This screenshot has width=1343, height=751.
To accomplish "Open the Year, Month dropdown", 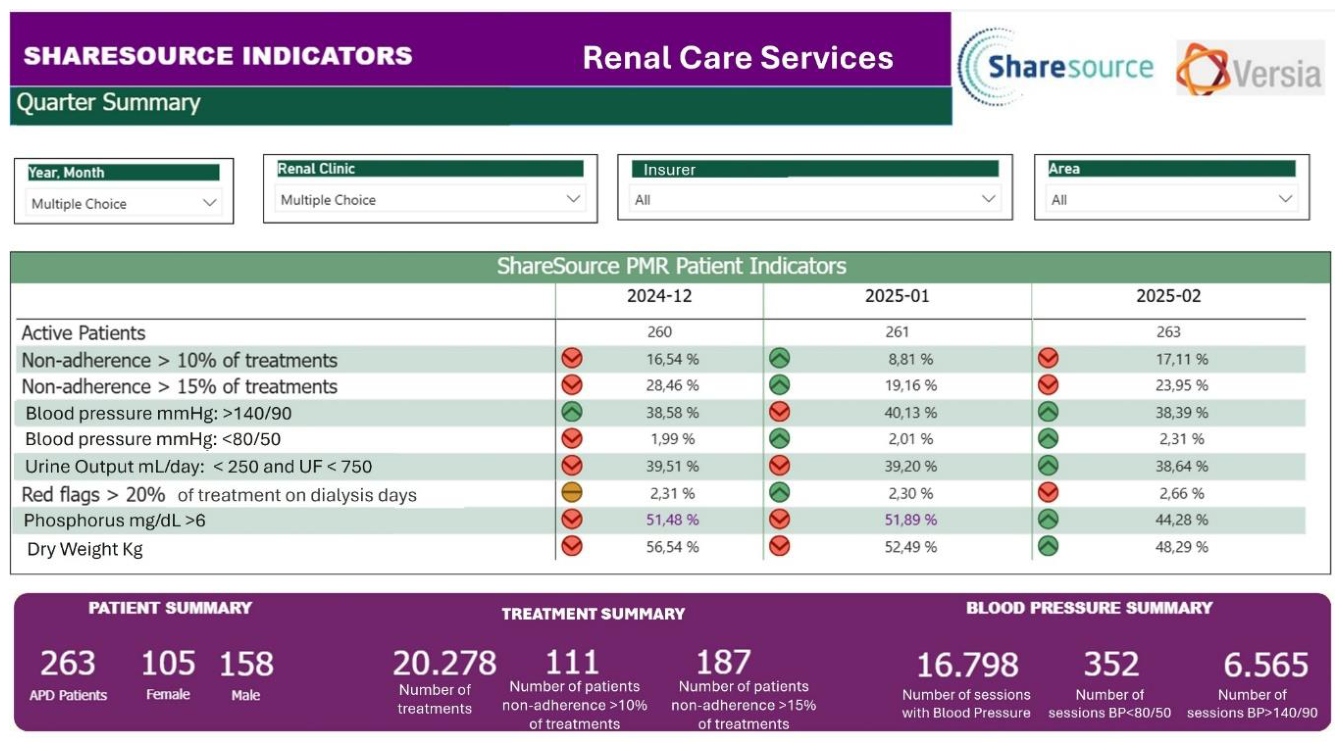I will click(x=124, y=203).
